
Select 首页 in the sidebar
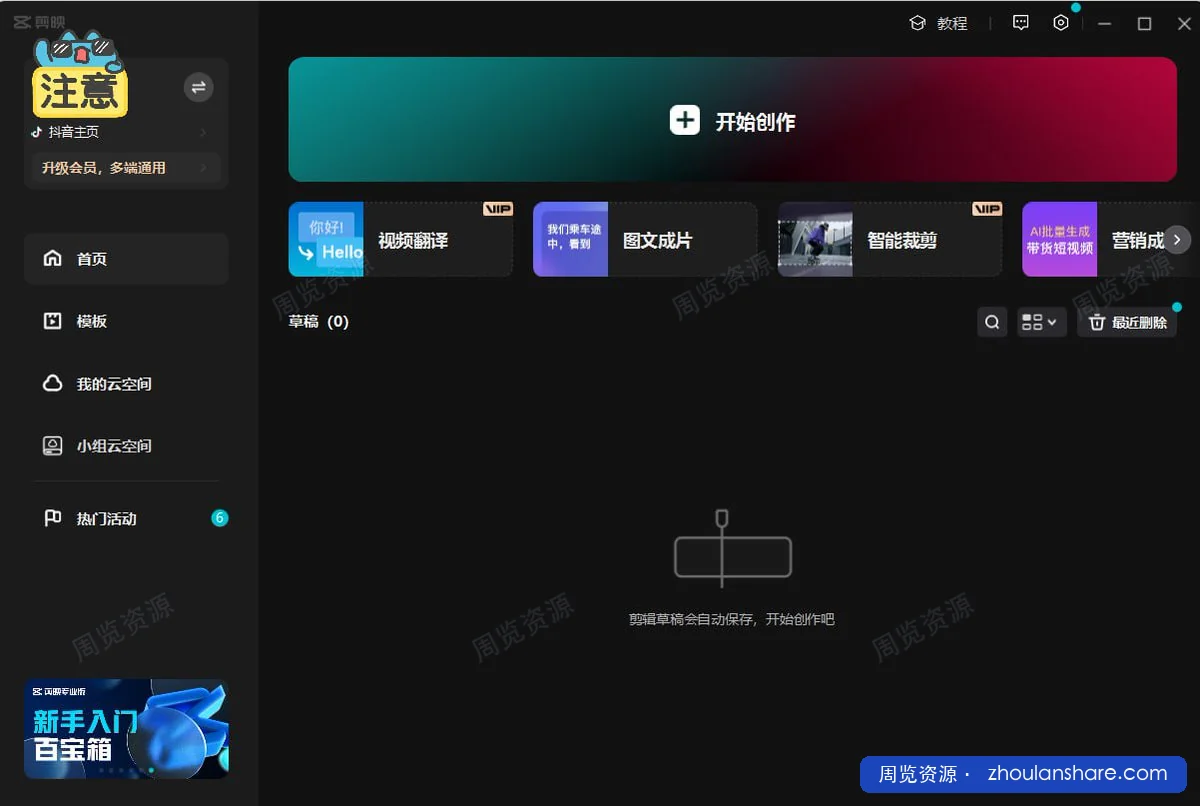(x=126, y=259)
